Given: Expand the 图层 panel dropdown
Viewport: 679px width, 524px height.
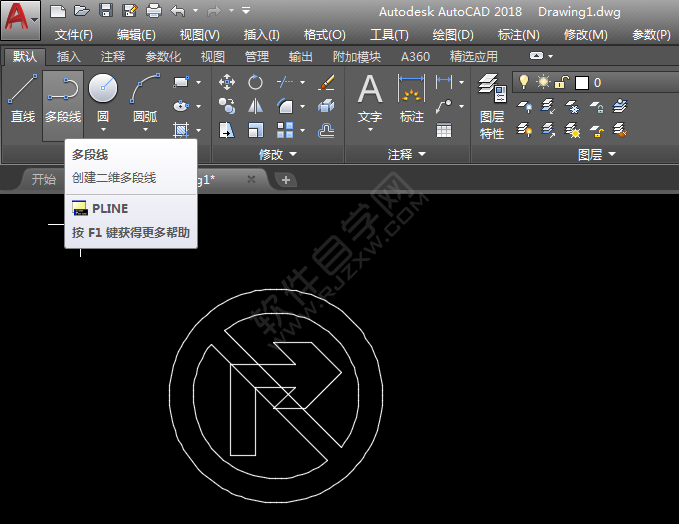Looking at the screenshot, I should [x=611, y=155].
